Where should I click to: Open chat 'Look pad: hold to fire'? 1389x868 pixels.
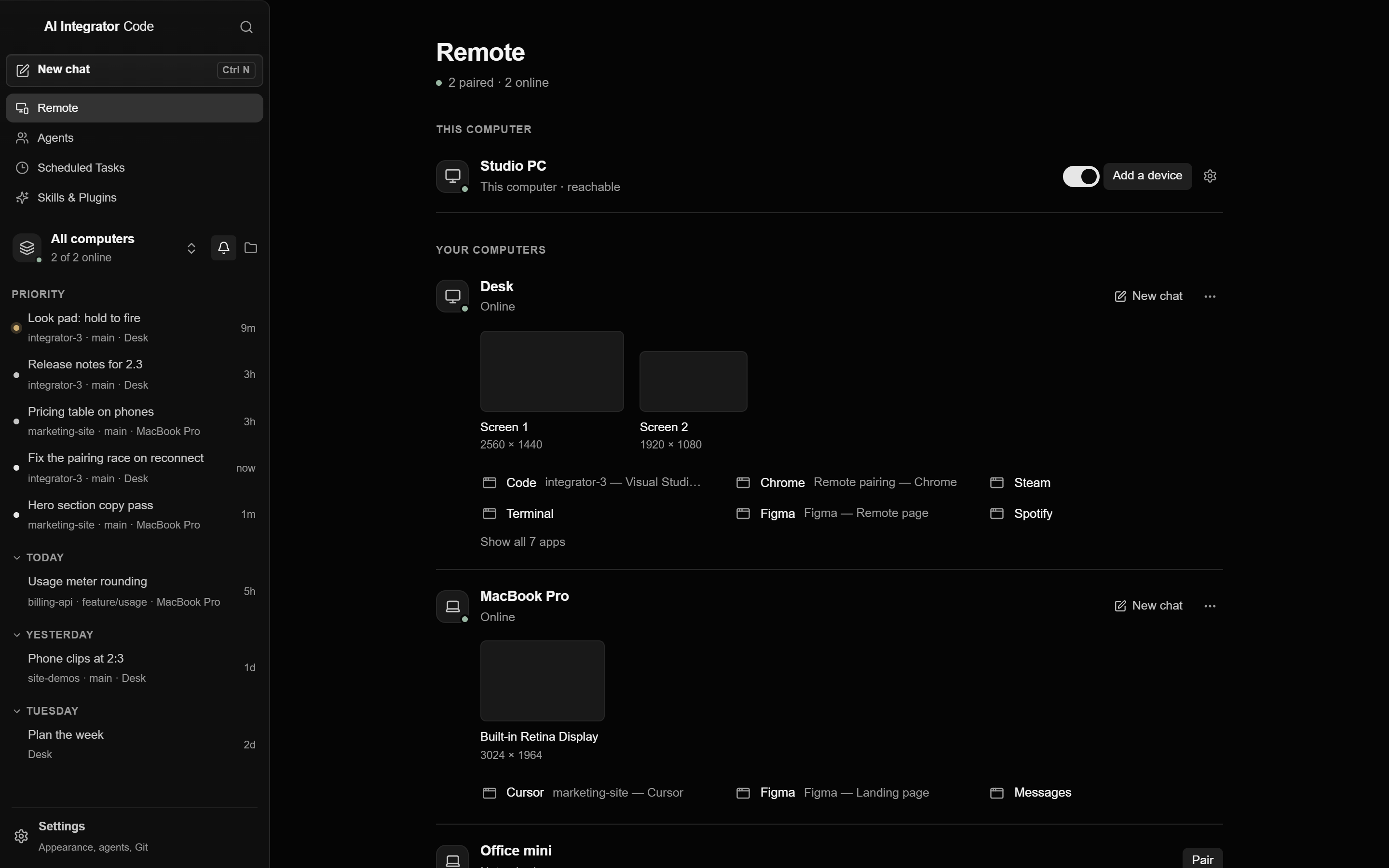pyautogui.click(x=134, y=328)
